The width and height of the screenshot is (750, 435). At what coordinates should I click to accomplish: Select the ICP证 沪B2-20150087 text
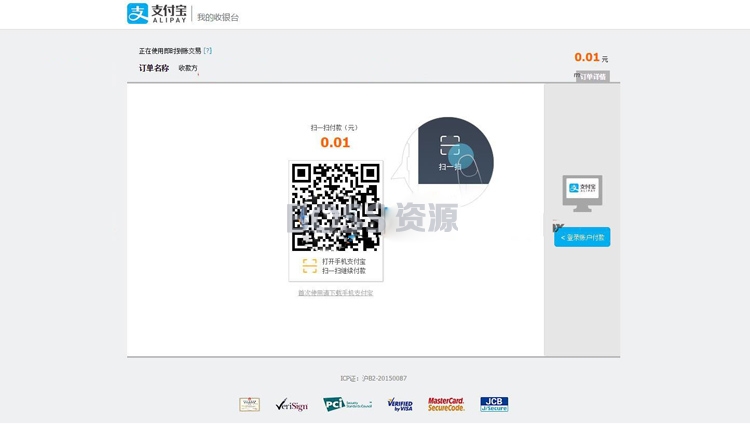click(374, 378)
